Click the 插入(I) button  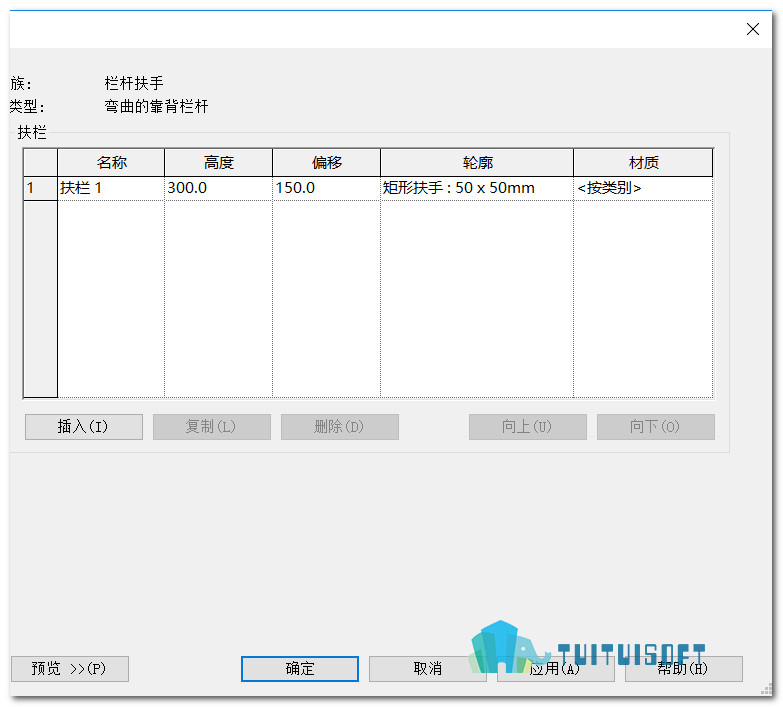83,426
